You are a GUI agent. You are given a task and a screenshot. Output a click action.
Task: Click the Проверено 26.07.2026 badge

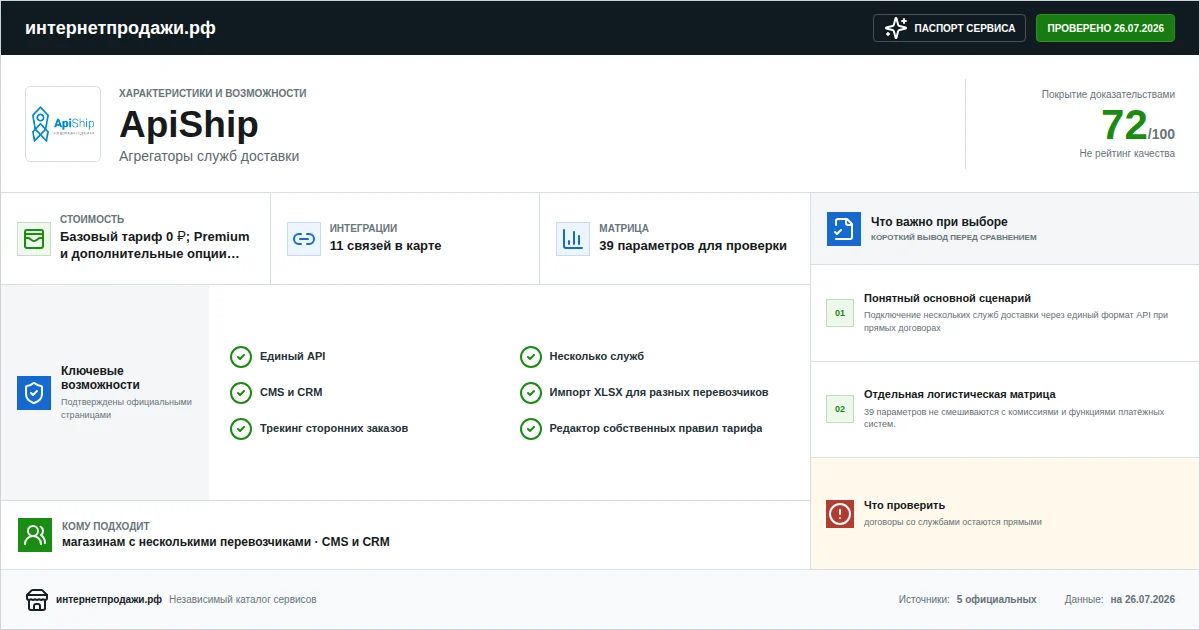pos(1105,28)
